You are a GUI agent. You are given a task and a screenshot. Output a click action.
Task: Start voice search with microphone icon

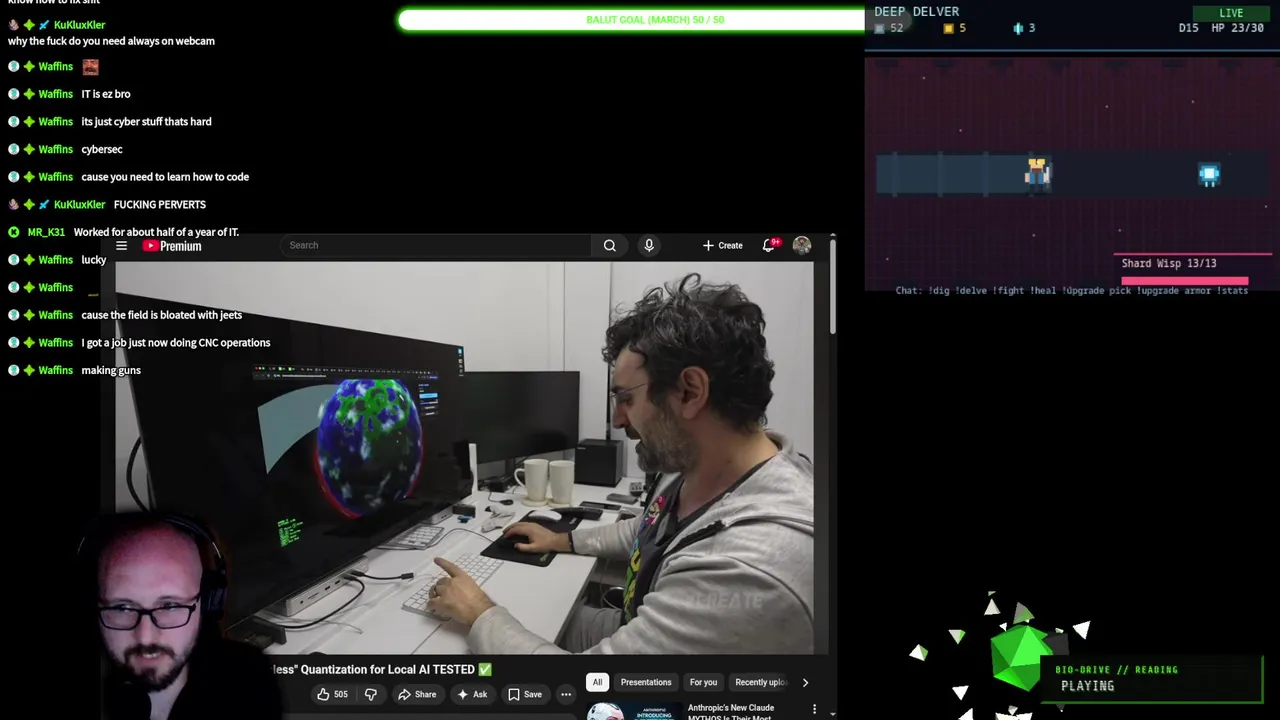point(649,245)
